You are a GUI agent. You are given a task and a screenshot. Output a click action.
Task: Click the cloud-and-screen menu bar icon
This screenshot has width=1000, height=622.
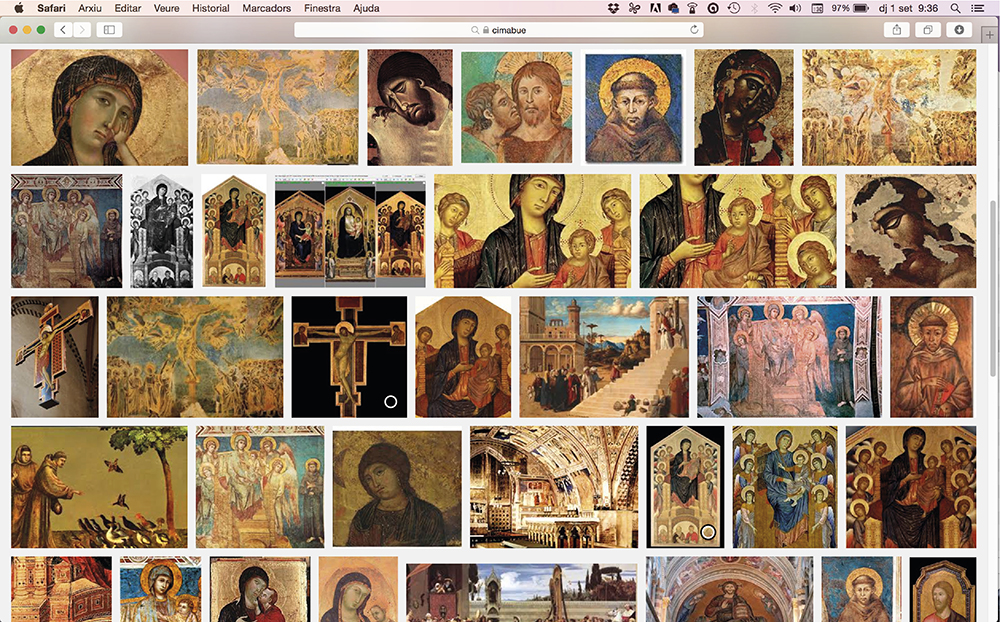click(x=673, y=8)
